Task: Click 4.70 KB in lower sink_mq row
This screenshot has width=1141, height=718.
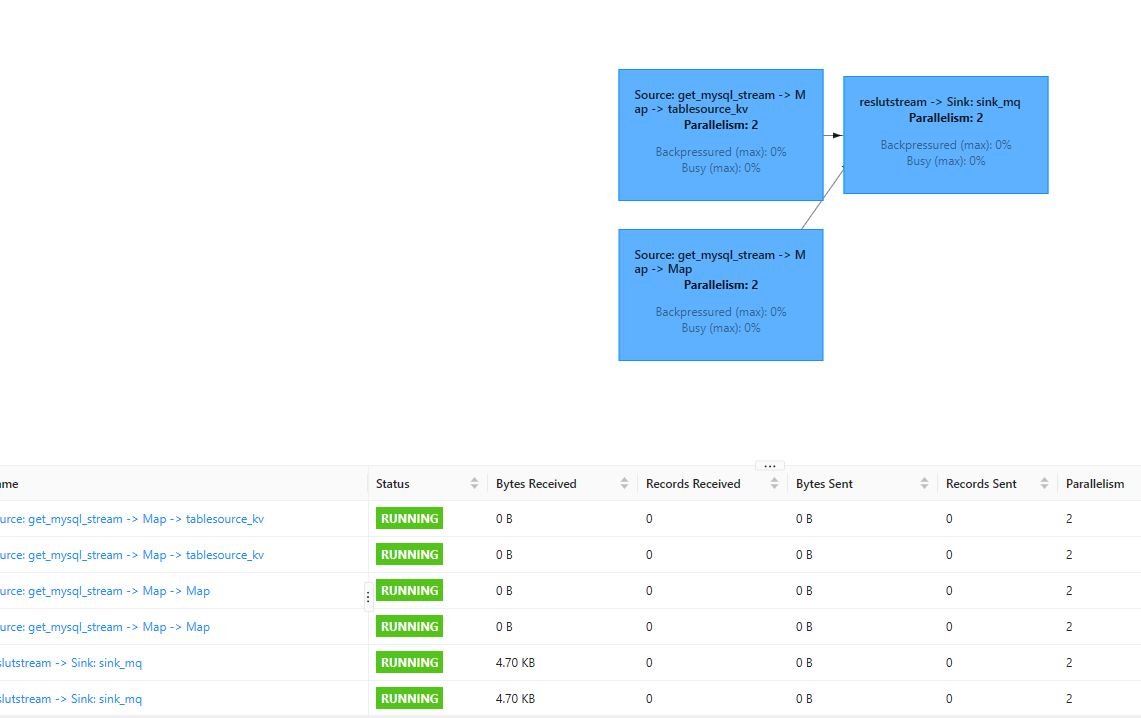Action: point(515,699)
